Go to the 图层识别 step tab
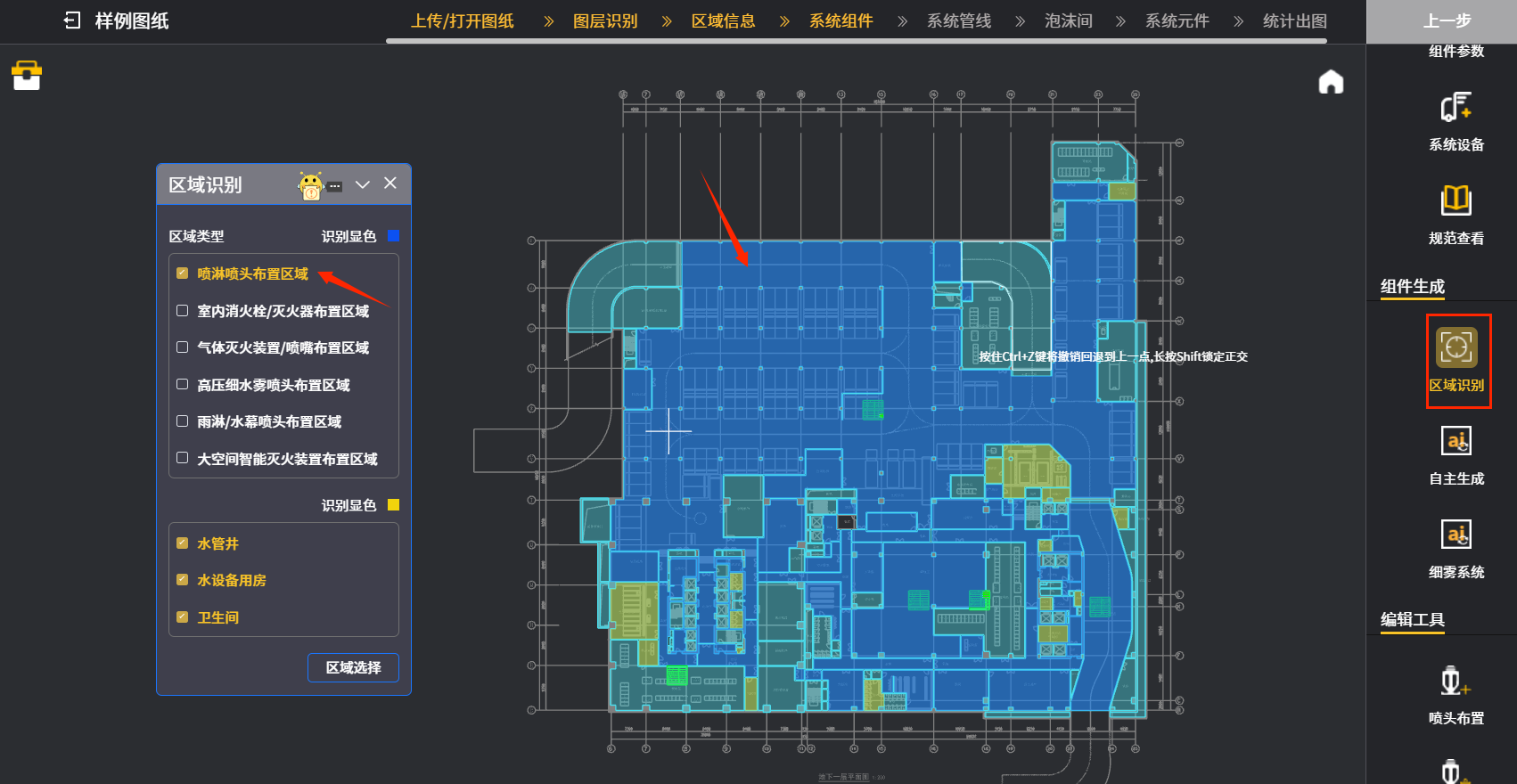The width and height of the screenshot is (1517, 784). (605, 20)
